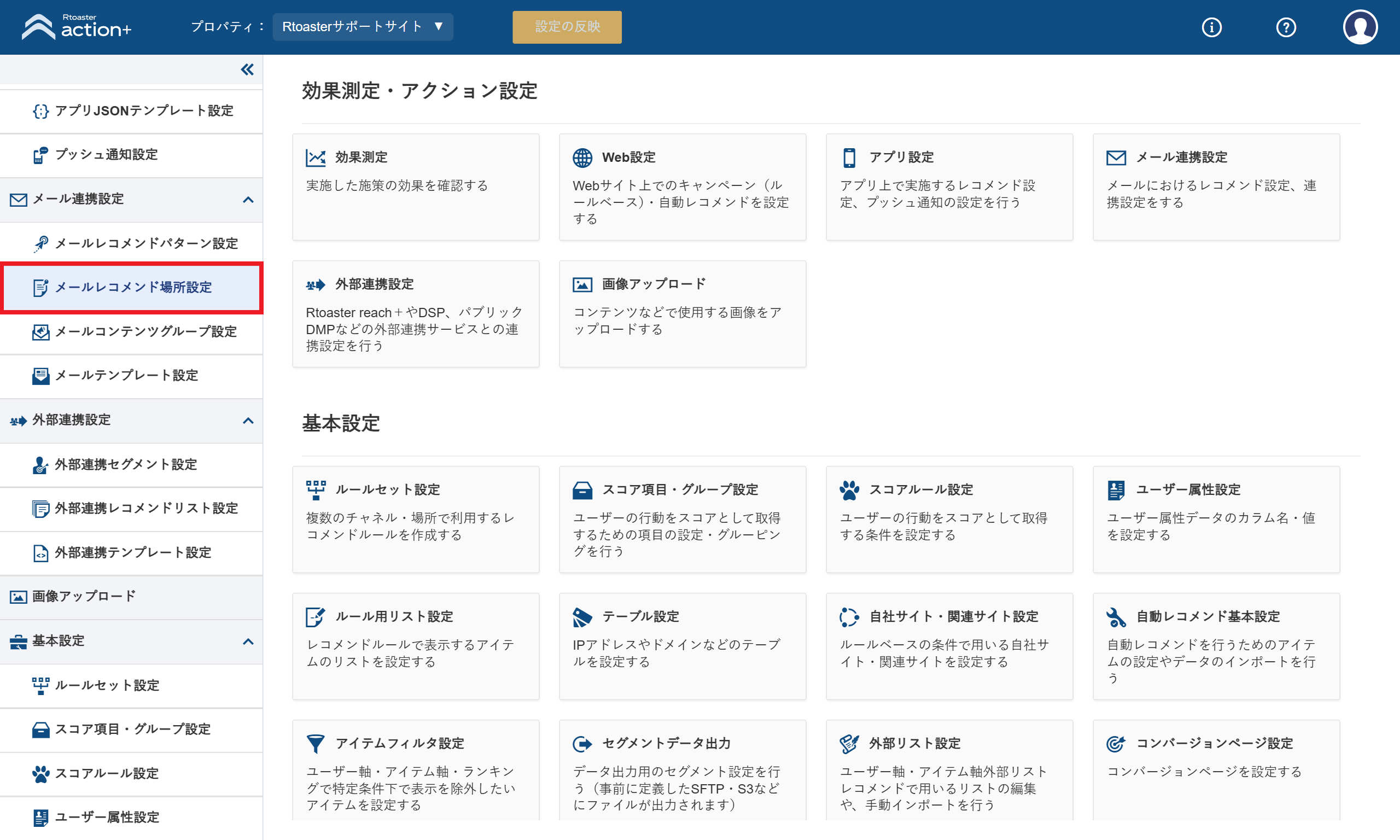1400x840 pixels.
Task: Click the メール連携設定 card envelope icon
Action: [x=1116, y=157]
